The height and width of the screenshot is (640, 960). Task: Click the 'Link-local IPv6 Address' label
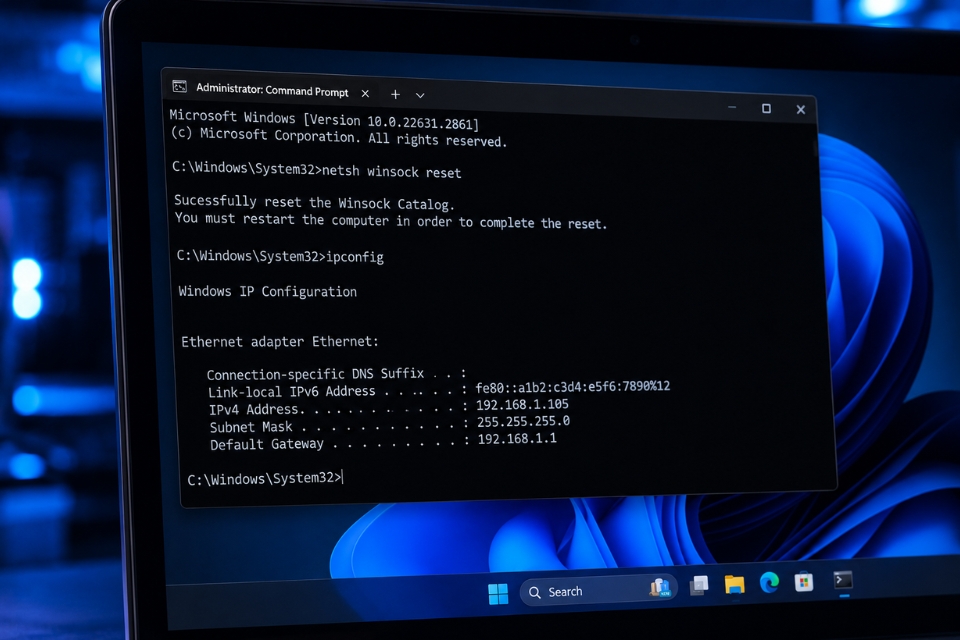tap(291, 391)
